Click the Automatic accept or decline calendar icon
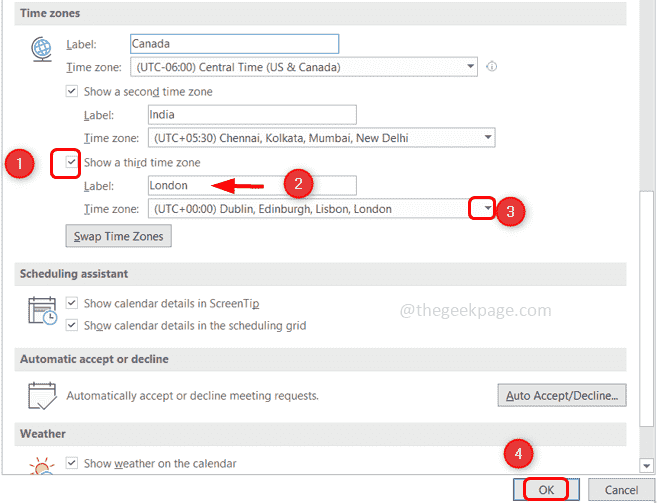 [42, 394]
